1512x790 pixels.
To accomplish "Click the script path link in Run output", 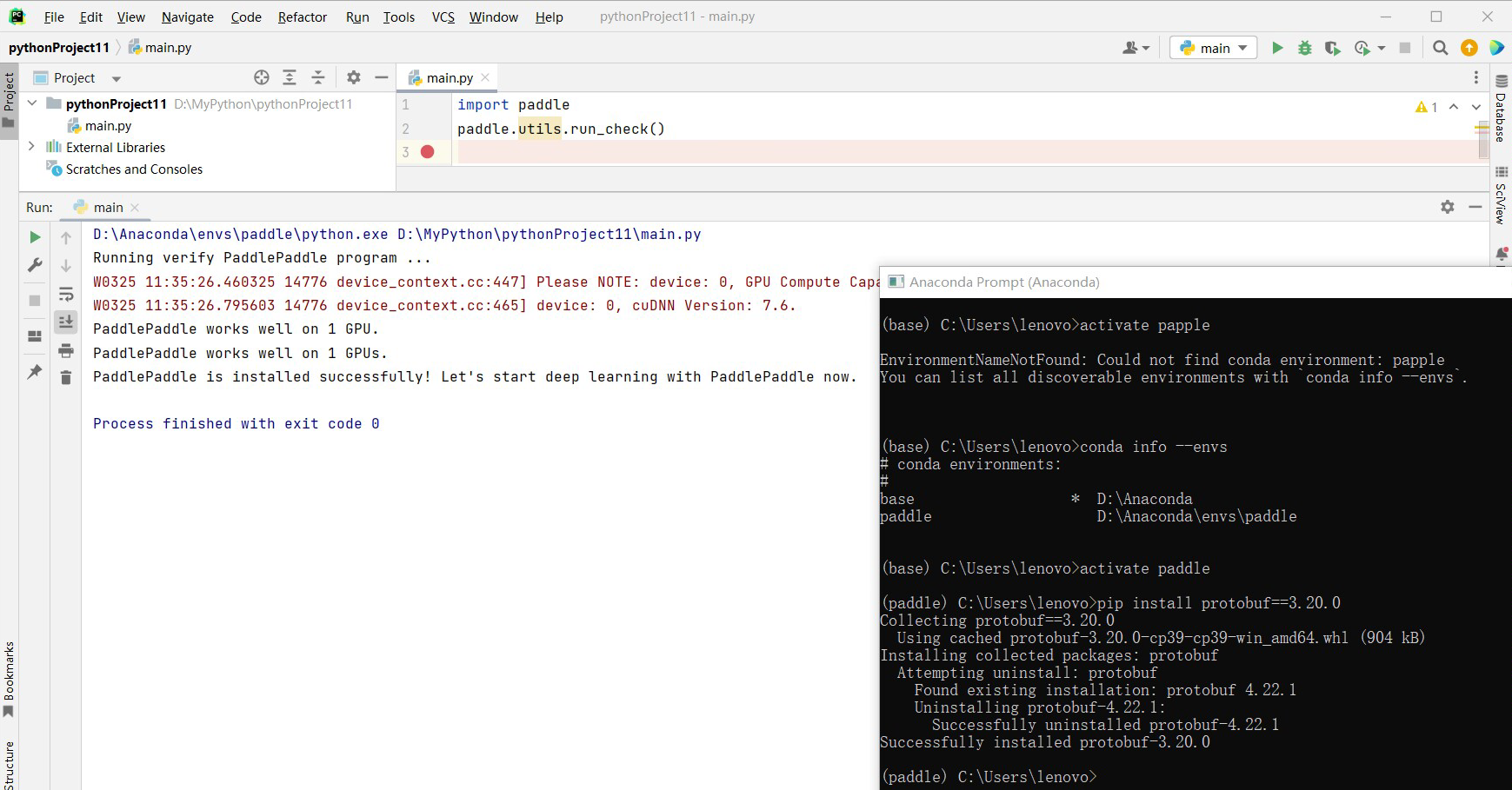I will coord(549,234).
